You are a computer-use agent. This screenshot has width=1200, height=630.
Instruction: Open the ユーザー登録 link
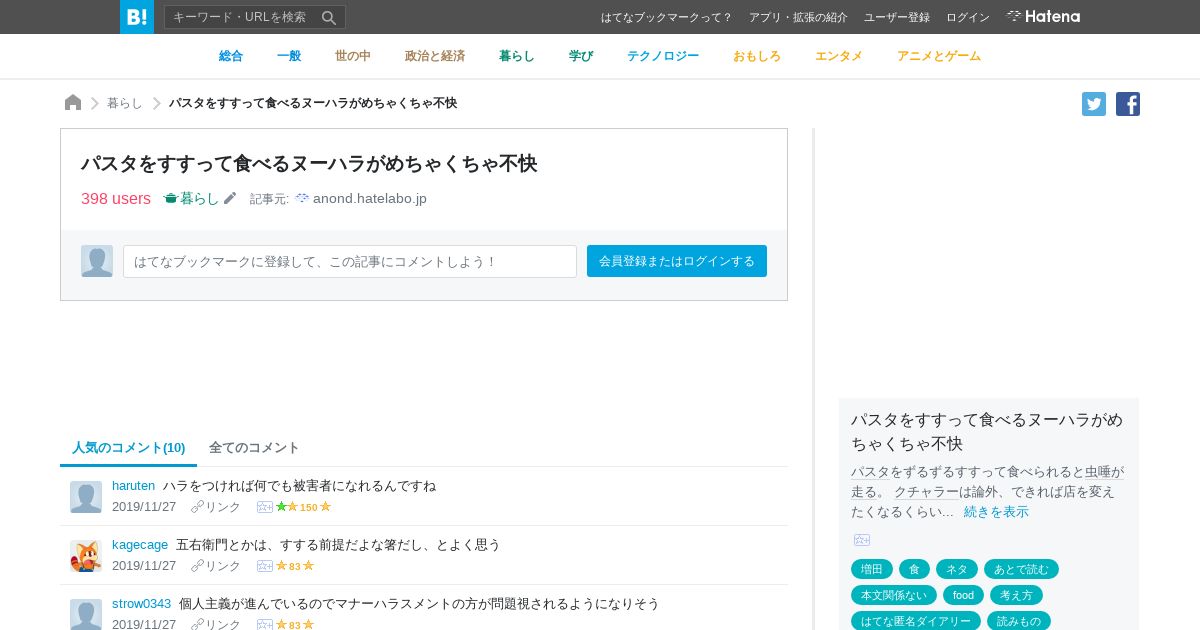pyautogui.click(x=897, y=17)
